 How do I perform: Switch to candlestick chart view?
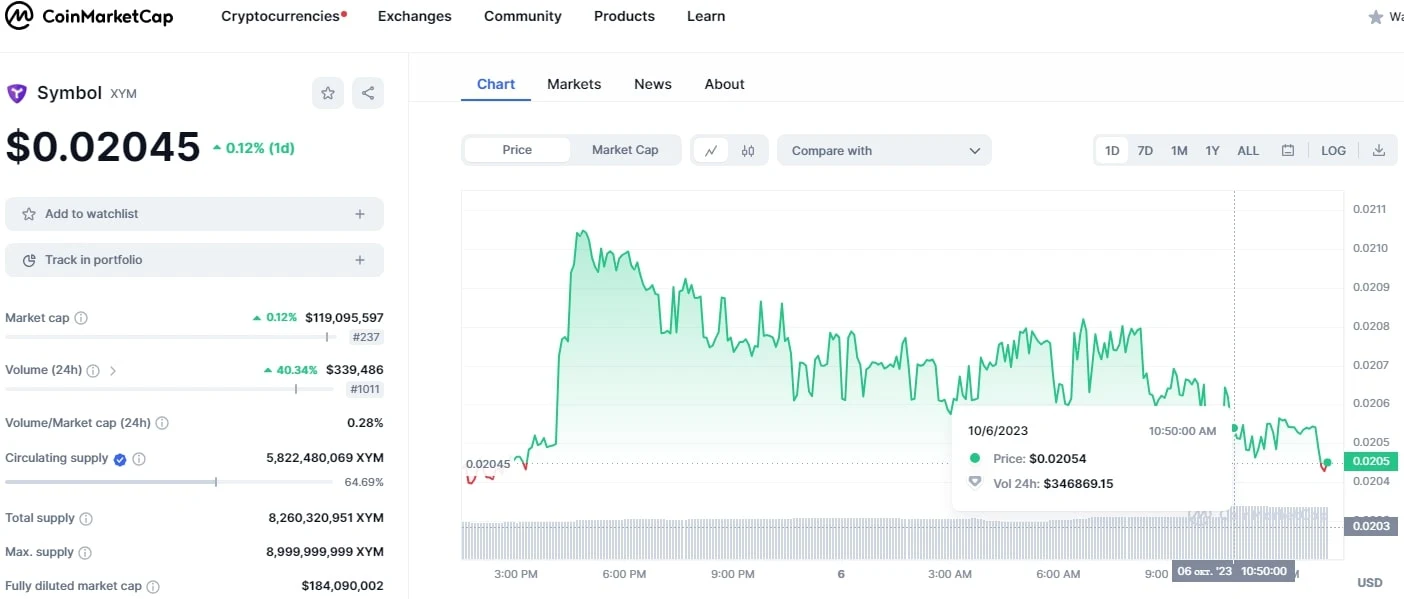[748, 151]
